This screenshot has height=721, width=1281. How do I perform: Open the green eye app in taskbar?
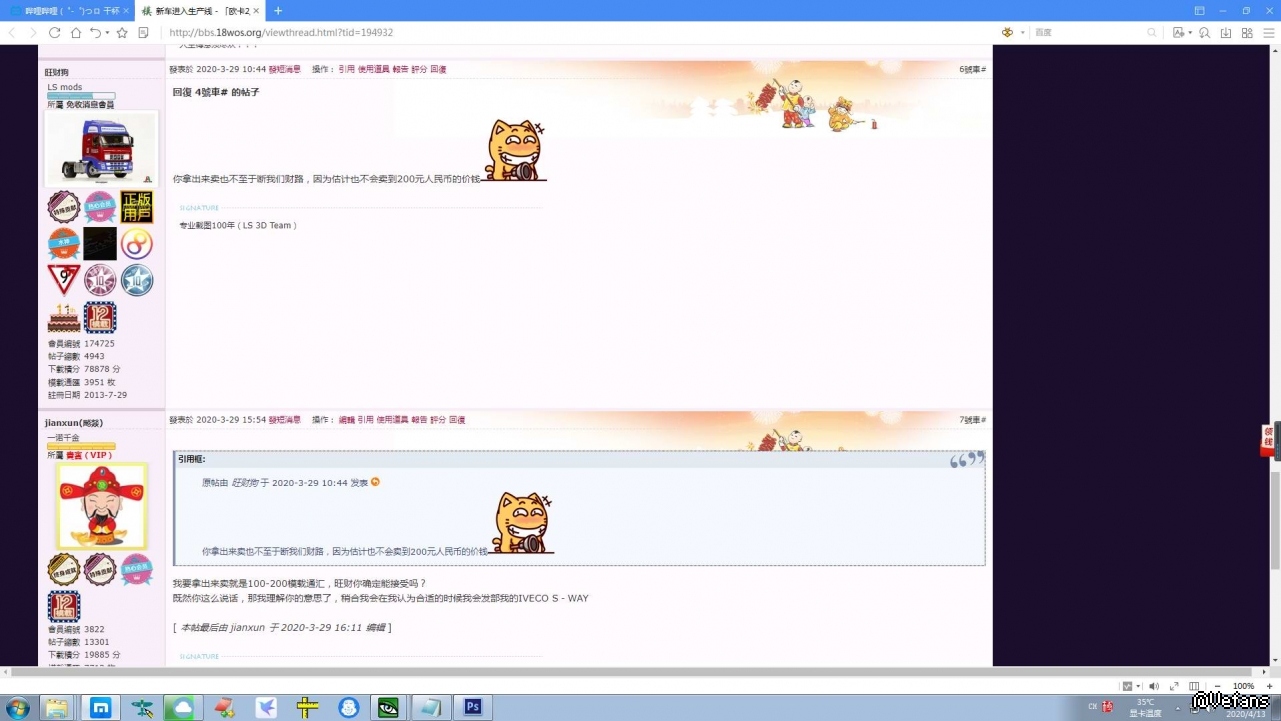[x=389, y=708]
